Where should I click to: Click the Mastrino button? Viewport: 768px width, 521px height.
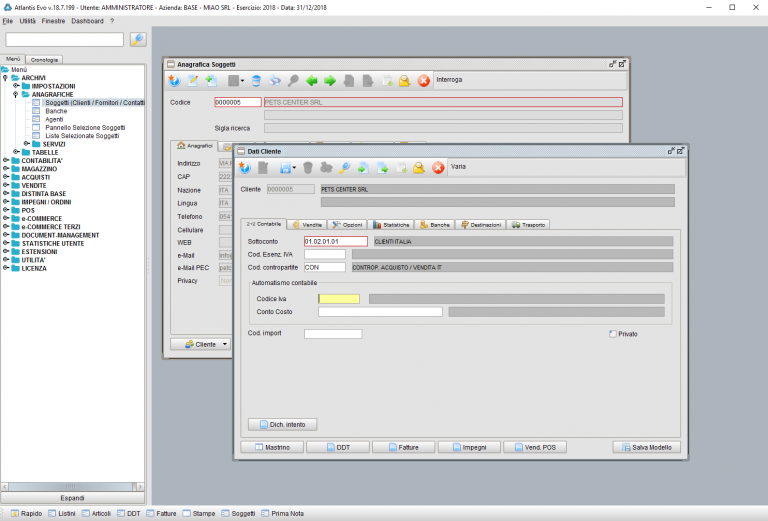click(x=272, y=447)
